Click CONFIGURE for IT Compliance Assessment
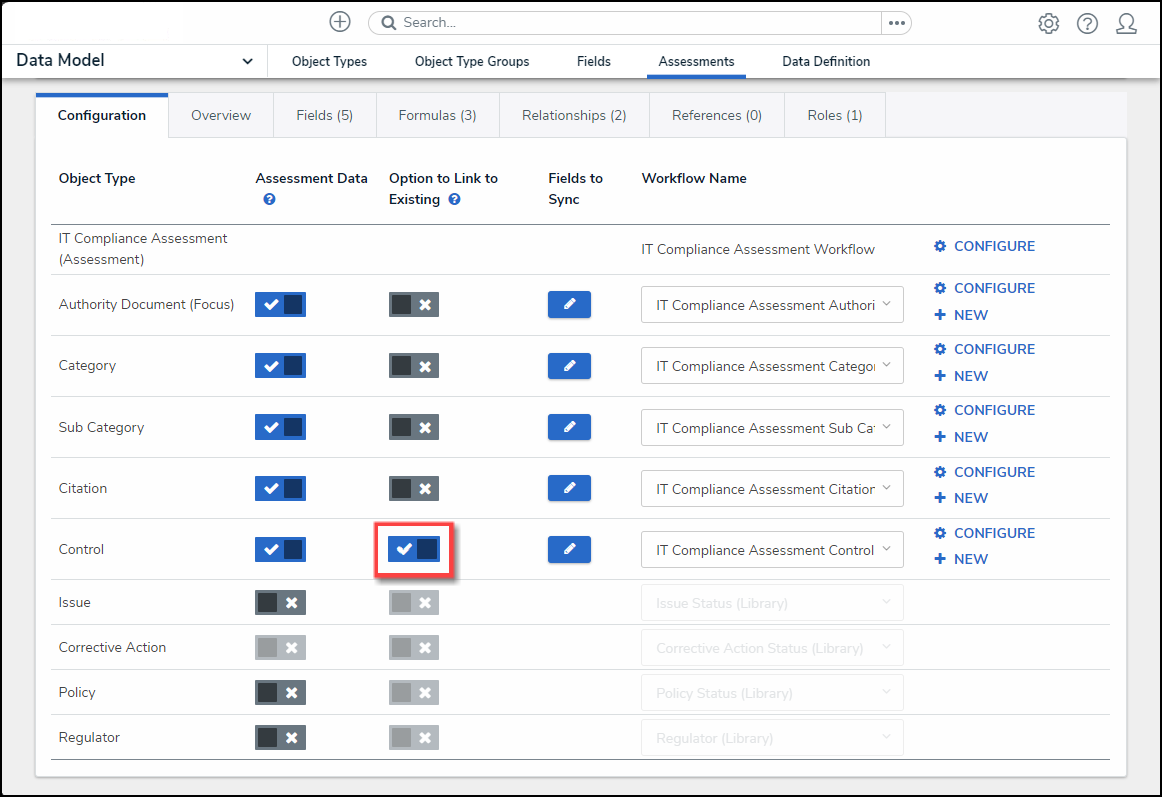1162x797 pixels. (x=984, y=246)
